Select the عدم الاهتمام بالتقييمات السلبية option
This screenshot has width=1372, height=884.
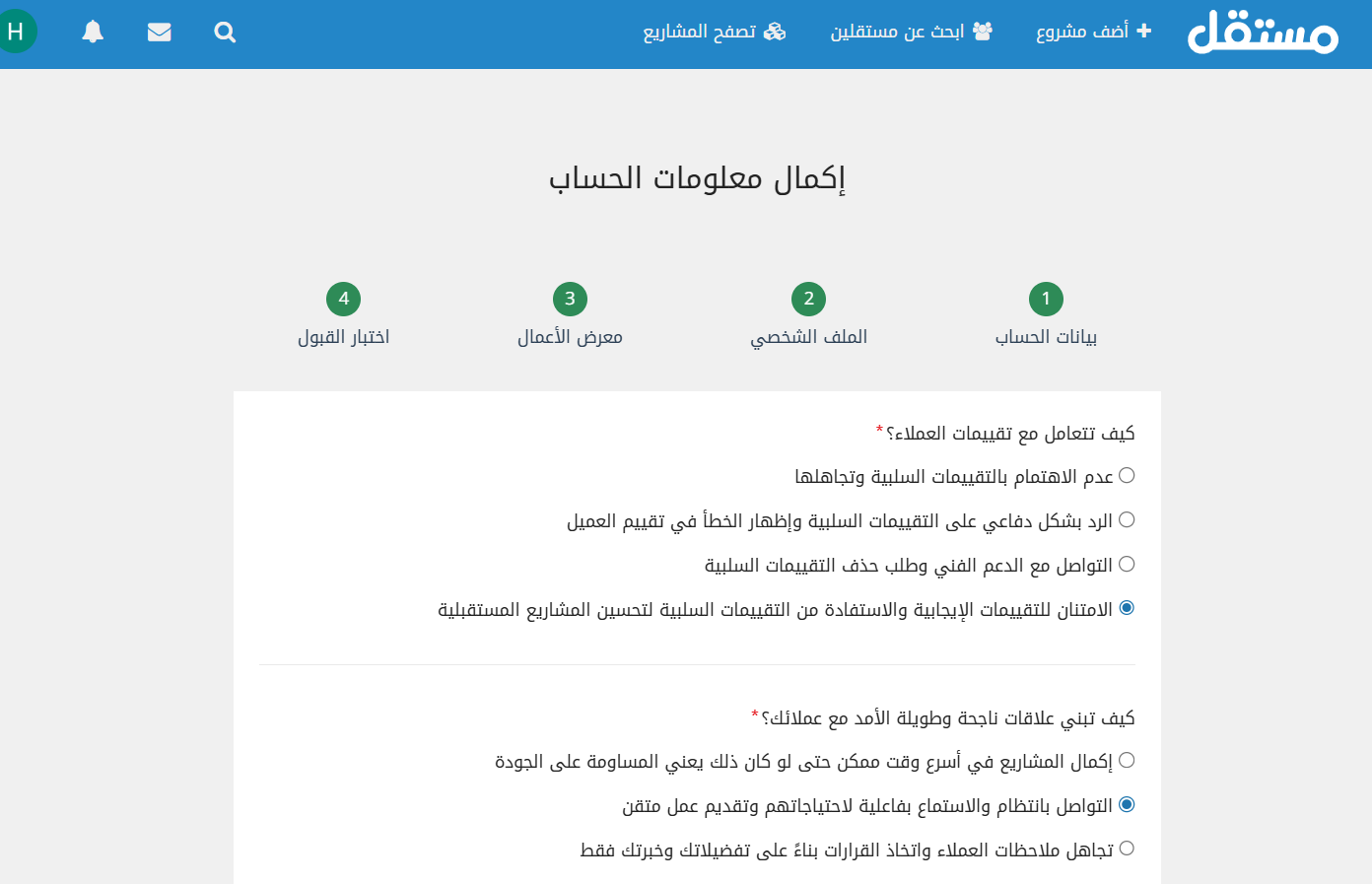pos(1127,476)
